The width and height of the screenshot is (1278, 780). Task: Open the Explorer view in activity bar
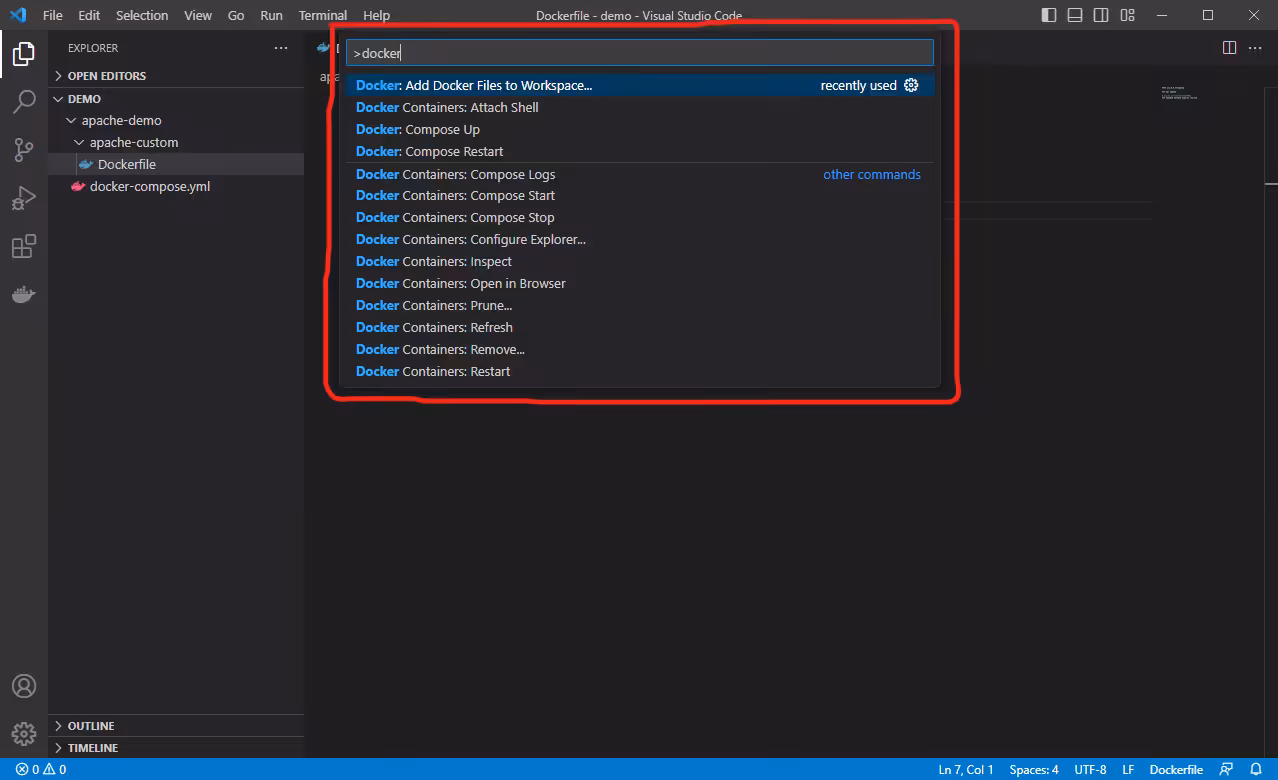click(24, 53)
